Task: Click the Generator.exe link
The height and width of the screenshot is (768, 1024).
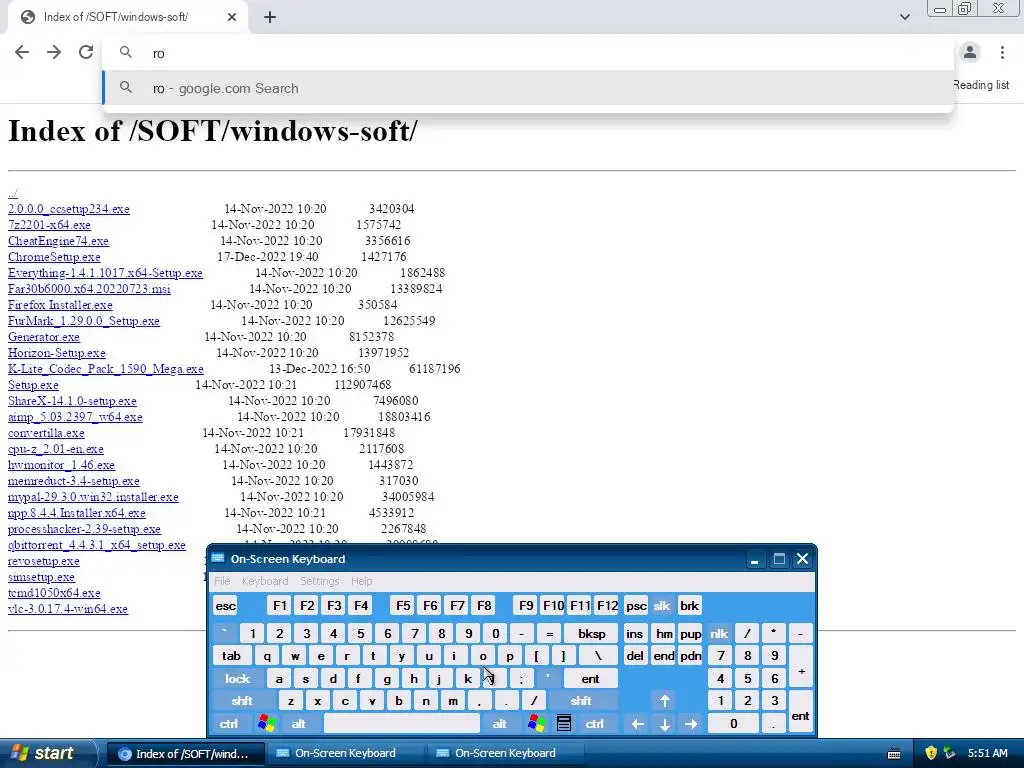Action: (44, 337)
